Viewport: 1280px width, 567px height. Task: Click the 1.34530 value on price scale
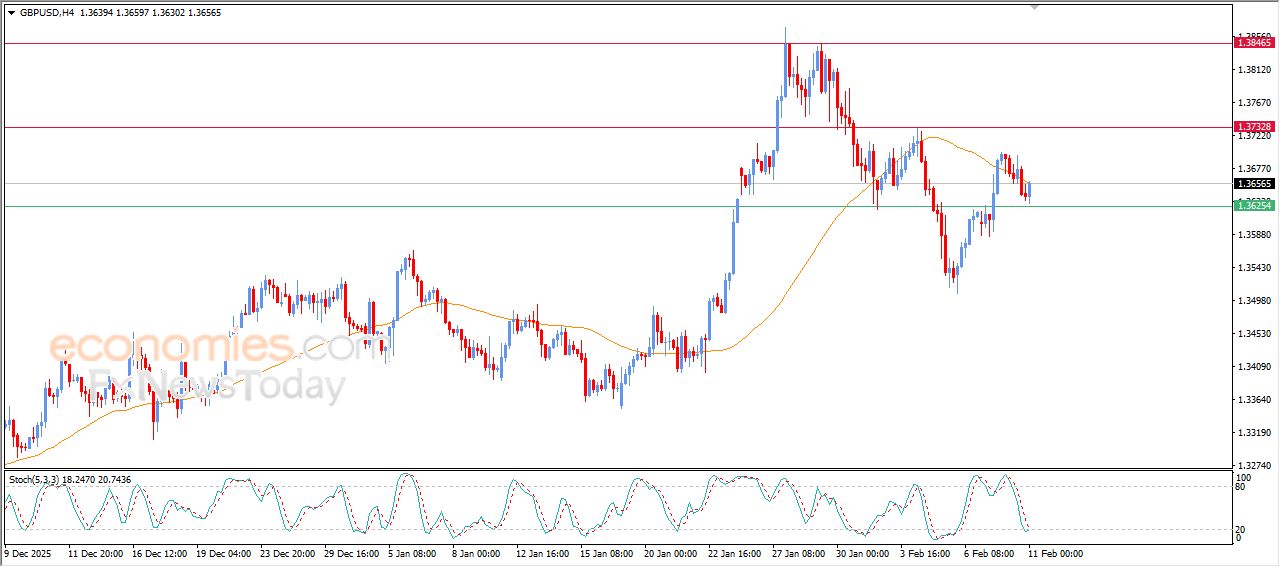point(1254,334)
